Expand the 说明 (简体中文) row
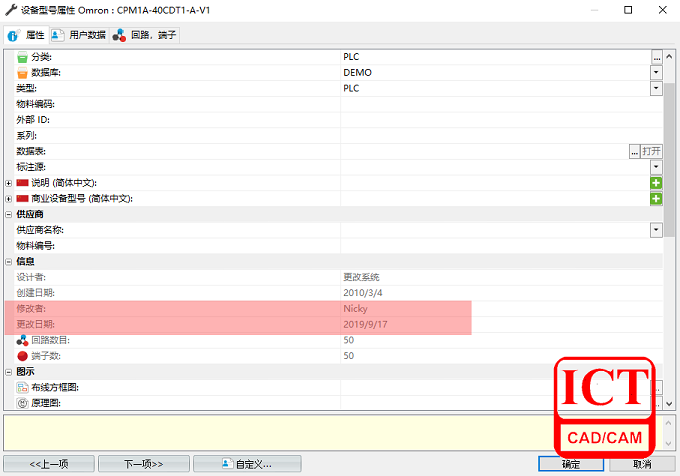Image resolution: width=680 pixels, height=476 pixels. (x=8, y=183)
